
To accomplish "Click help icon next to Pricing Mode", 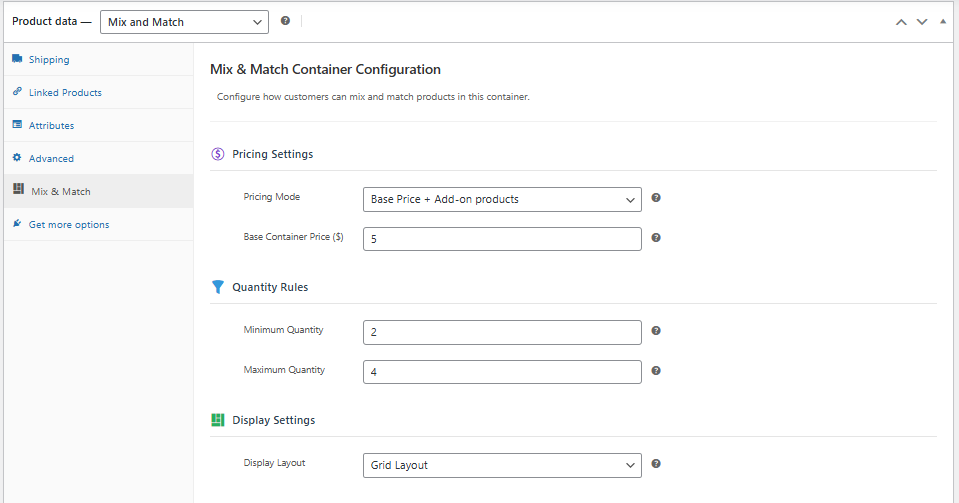I will pos(656,198).
